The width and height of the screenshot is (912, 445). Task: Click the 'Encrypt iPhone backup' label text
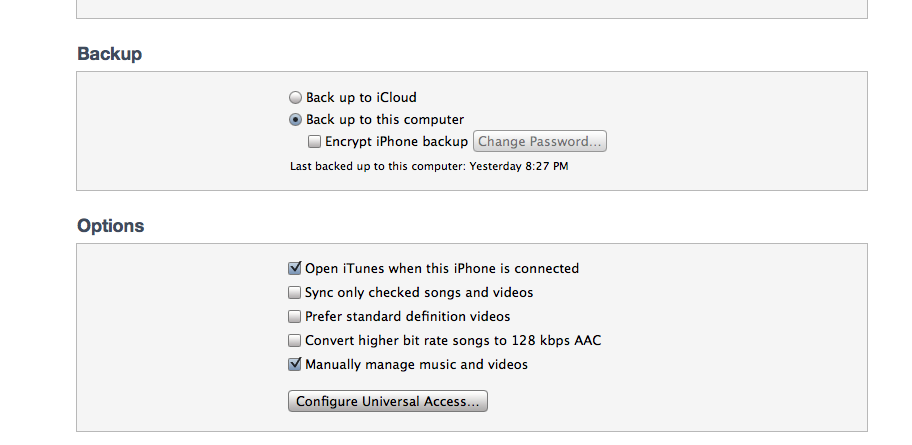pyautogui.click(x=396, y=142)
